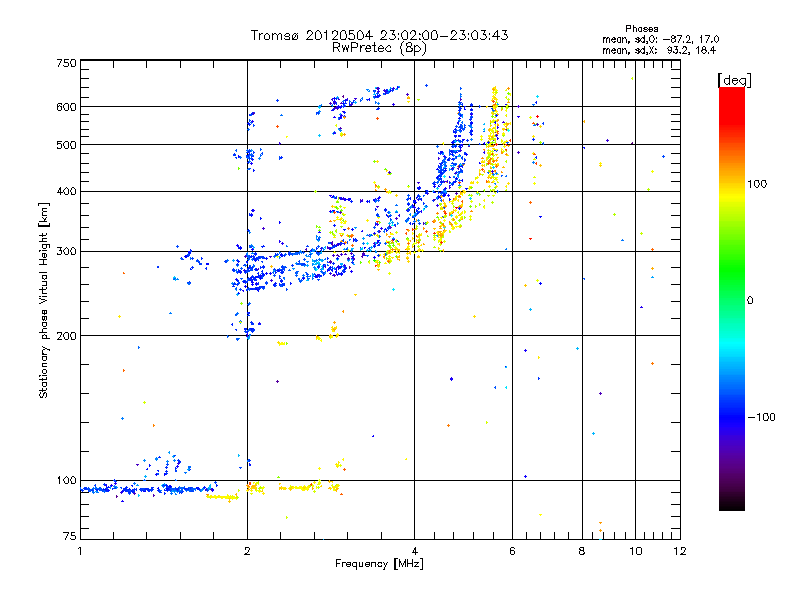Click the y-axis tick label "400"
The image size is (800, 600).
[66, 192]
